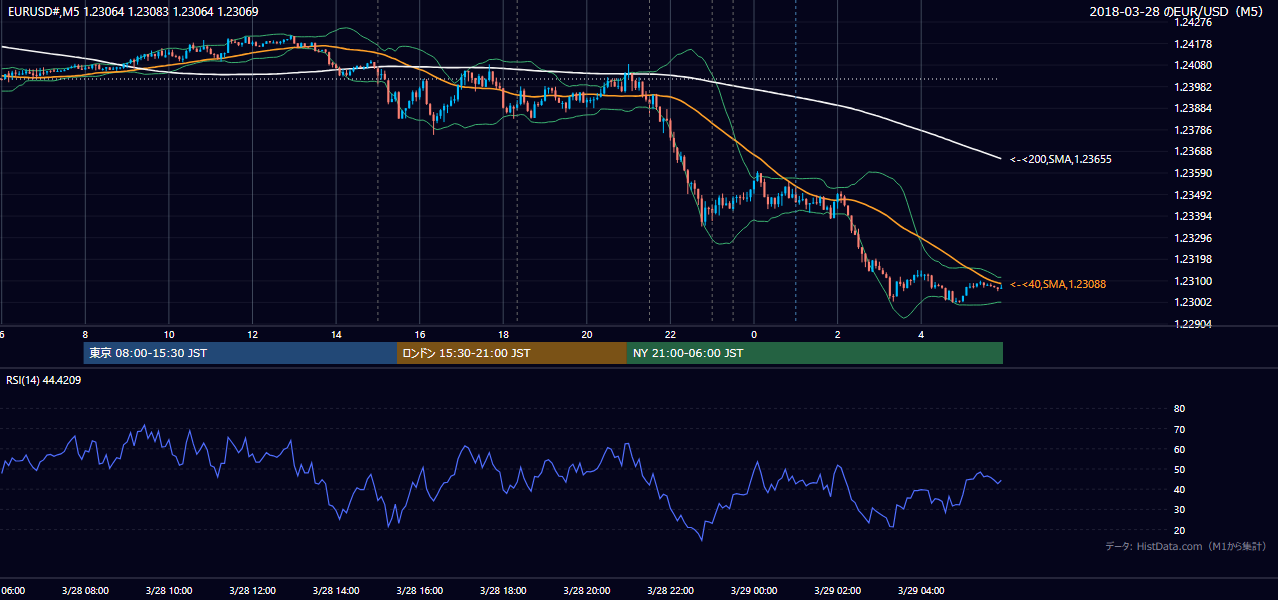Click the '3/29 04:00' bottom date label
This screenshot has width=1278, height=600.
[920, 590]
